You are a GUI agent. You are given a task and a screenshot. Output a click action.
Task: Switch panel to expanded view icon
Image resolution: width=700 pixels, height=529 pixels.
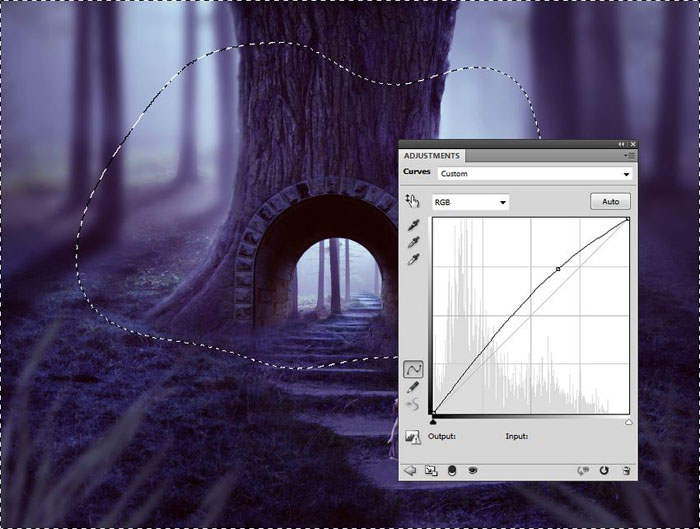coord(431,471)
